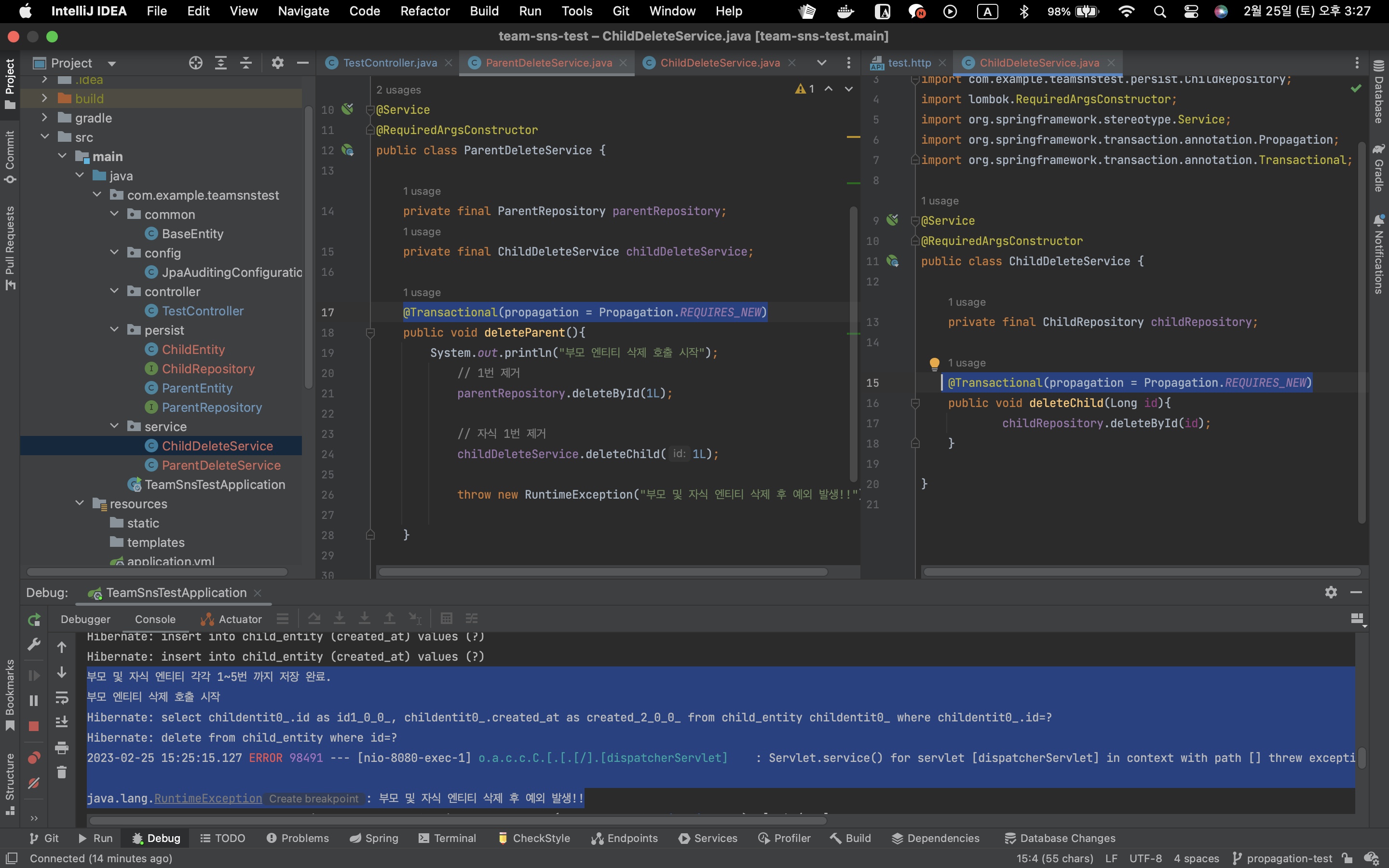Toggle scroll to end of console
The height and width of the screenshot is (868, 1389).
point(62,722)
